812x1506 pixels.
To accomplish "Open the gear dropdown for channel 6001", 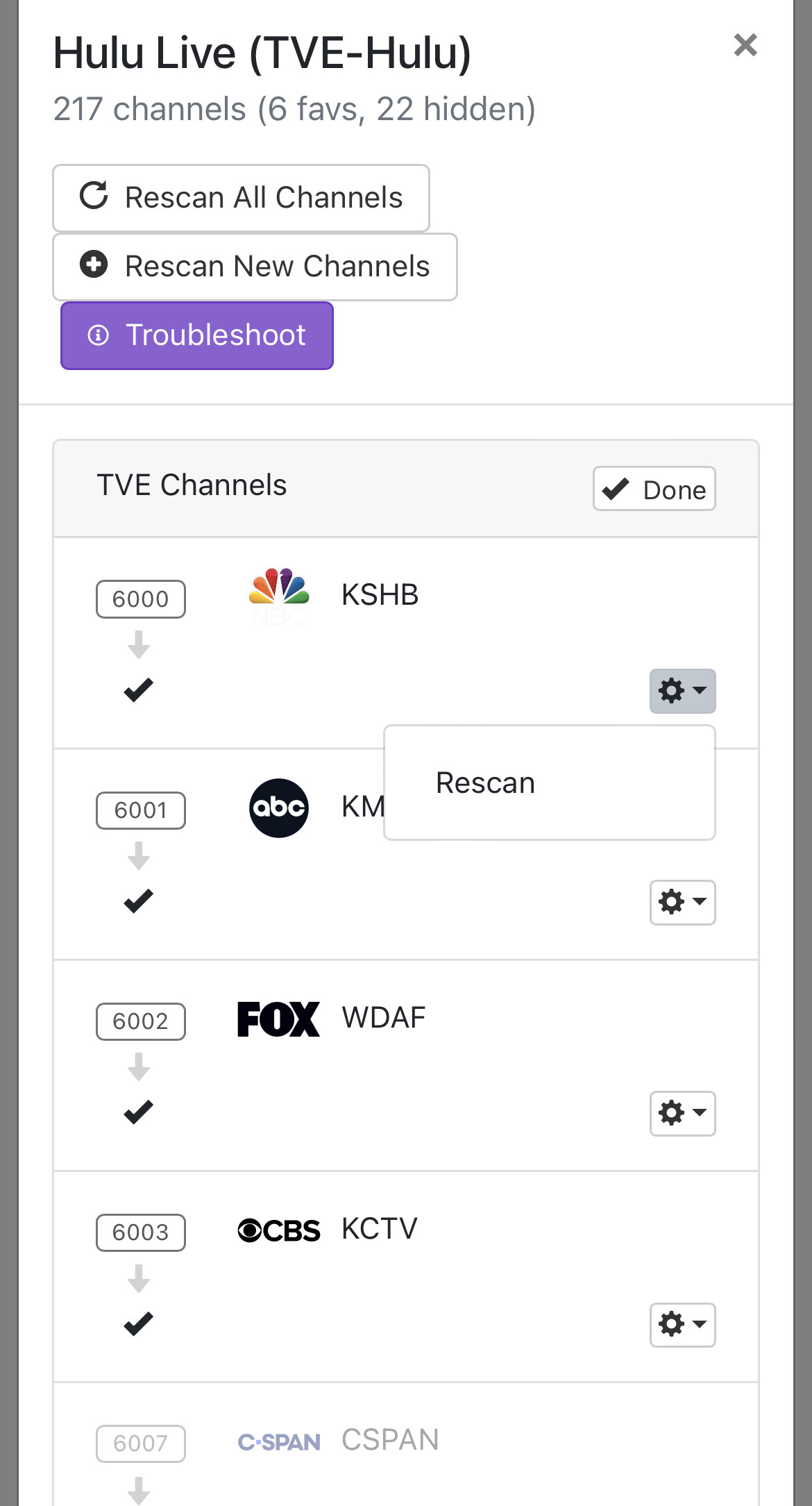I will pyautogui.click(x=682, y=902).
